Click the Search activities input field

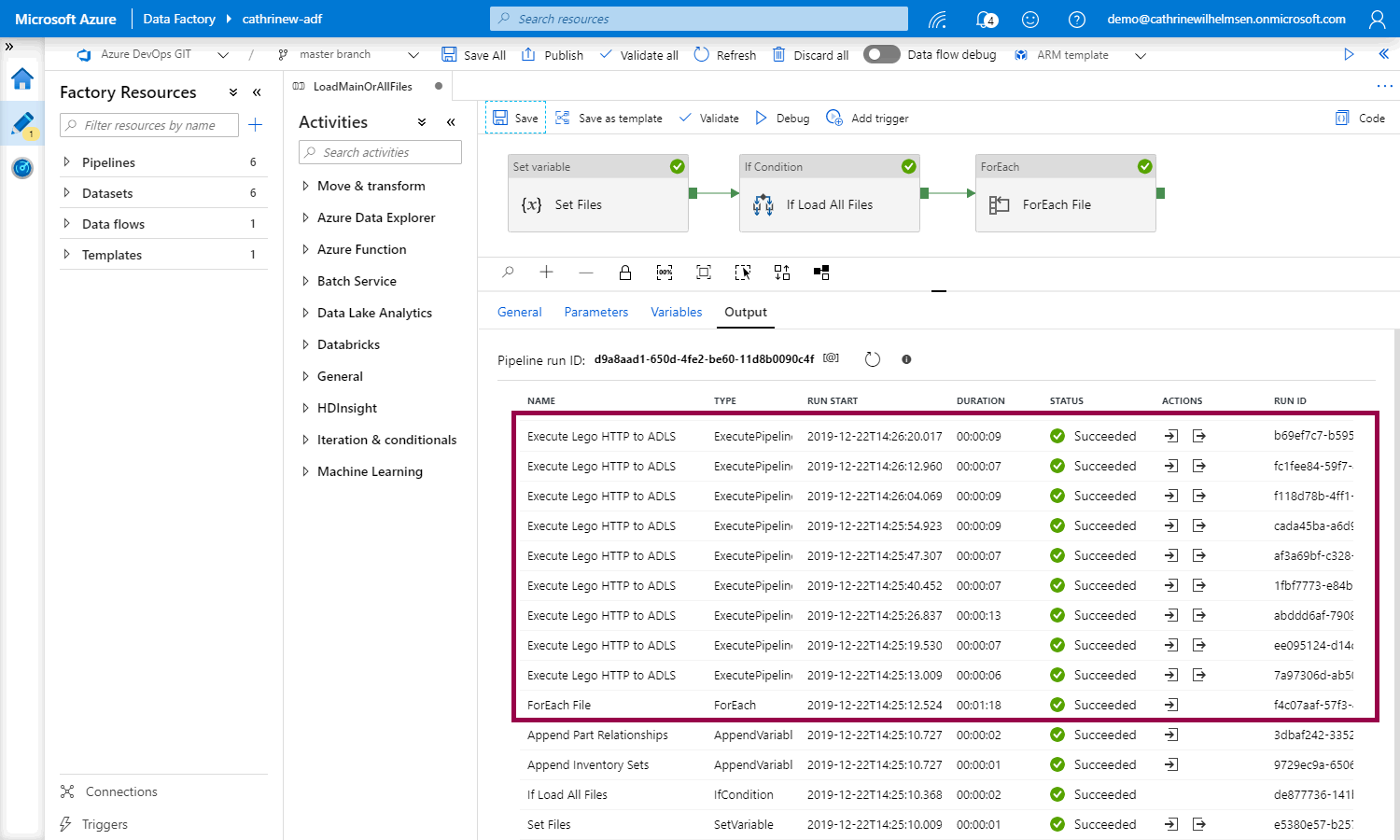point(381,152)
